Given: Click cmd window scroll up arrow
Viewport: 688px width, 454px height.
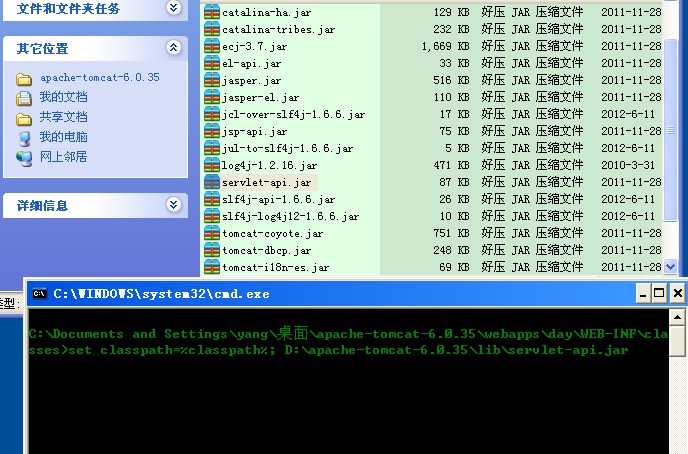Looking at the screenshot, I should point(677,317).
